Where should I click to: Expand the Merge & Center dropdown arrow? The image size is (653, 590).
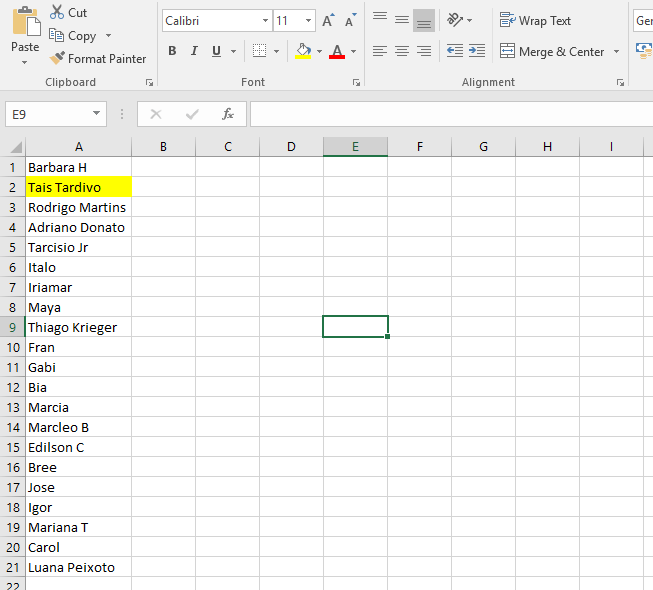point(616,52)
